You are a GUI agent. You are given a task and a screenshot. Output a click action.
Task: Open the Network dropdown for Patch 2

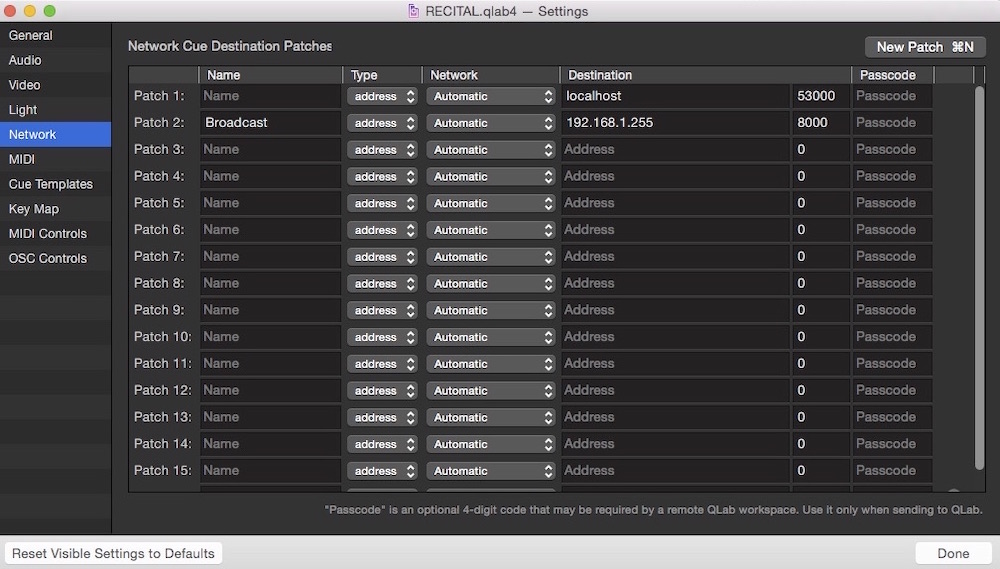pyautogui.click(x=490, y=123)
